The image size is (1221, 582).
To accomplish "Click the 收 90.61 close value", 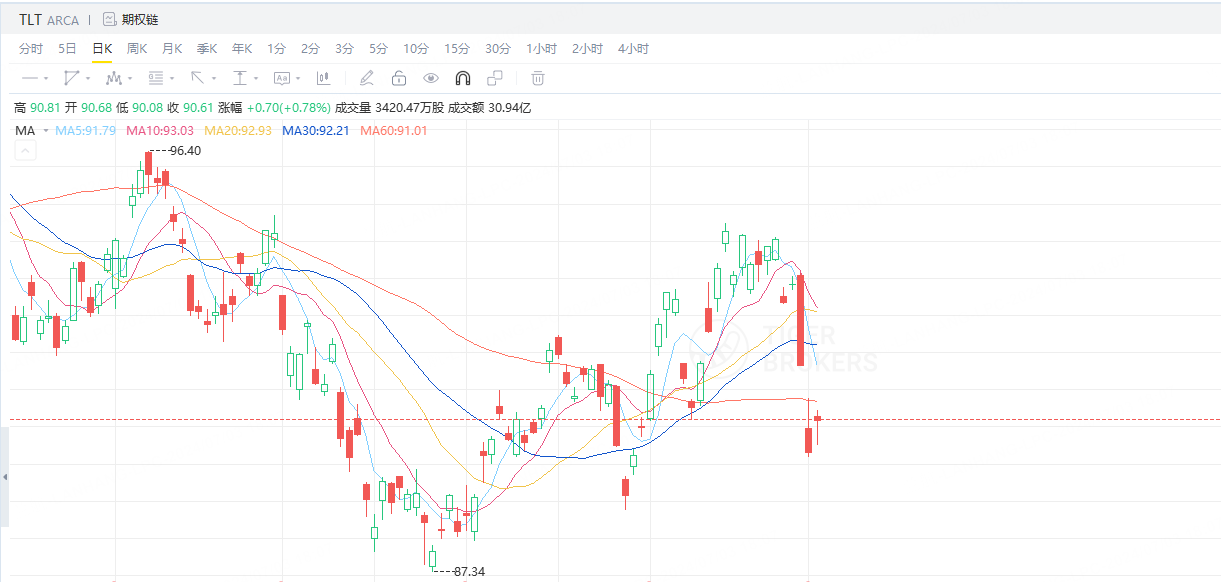I will pyautogui.click(x=190, y=107).
